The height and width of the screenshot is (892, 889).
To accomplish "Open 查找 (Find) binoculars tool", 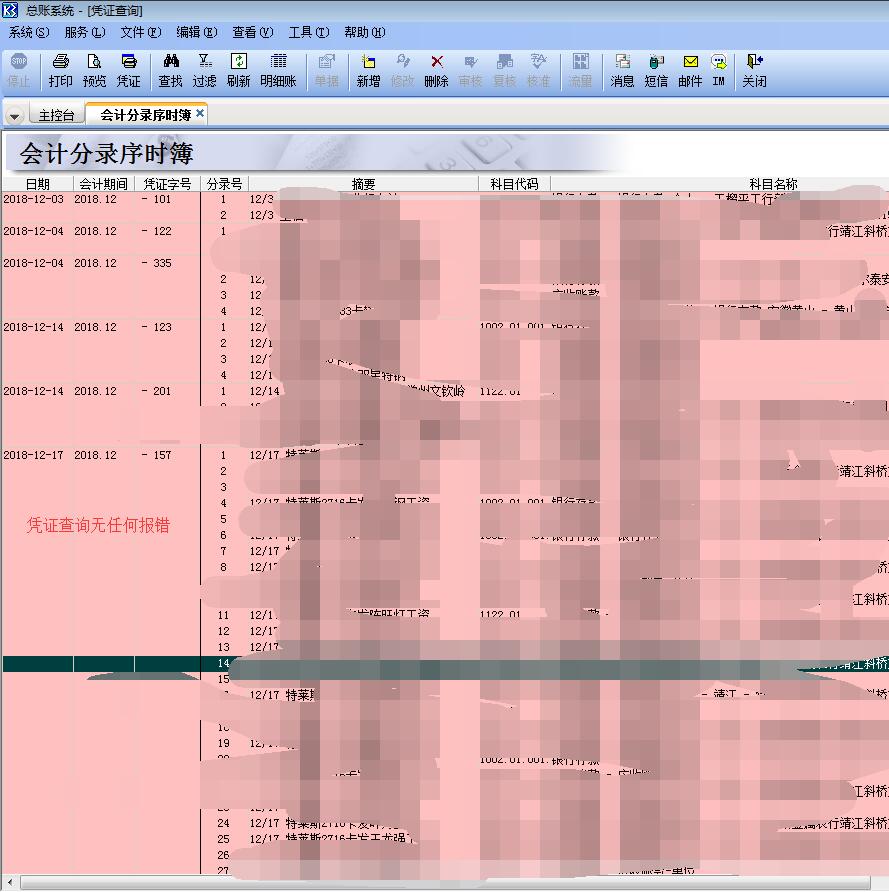I will point(171,71).
